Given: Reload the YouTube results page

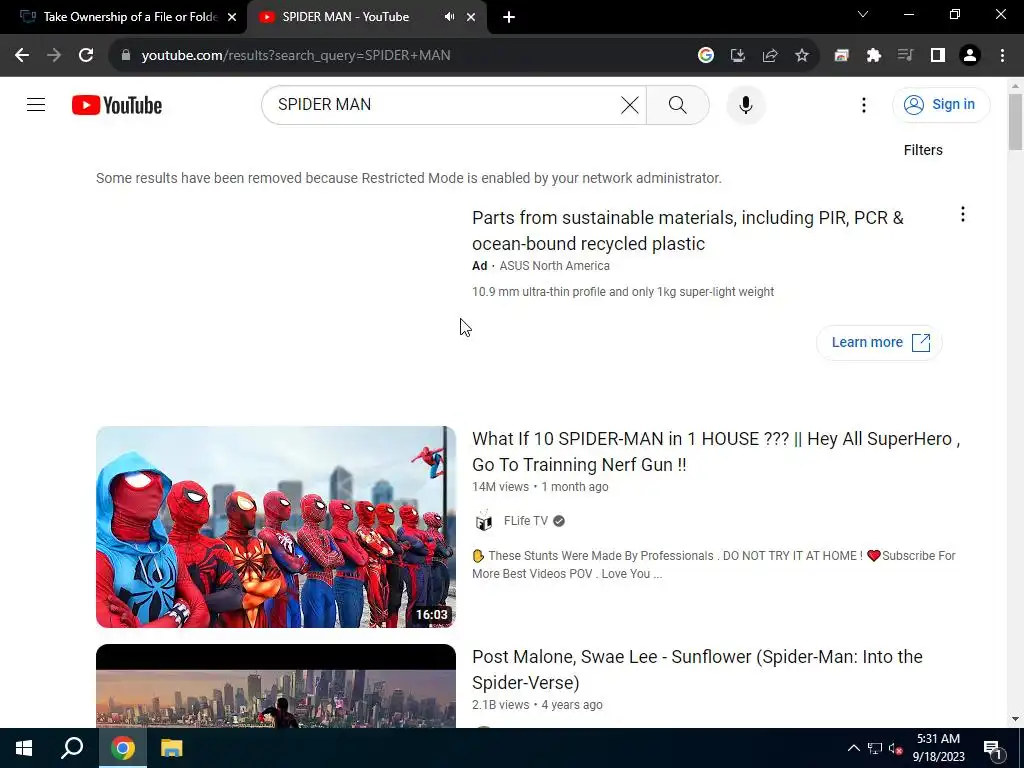Looking at the screenshot, I should [x=86, y=56].
